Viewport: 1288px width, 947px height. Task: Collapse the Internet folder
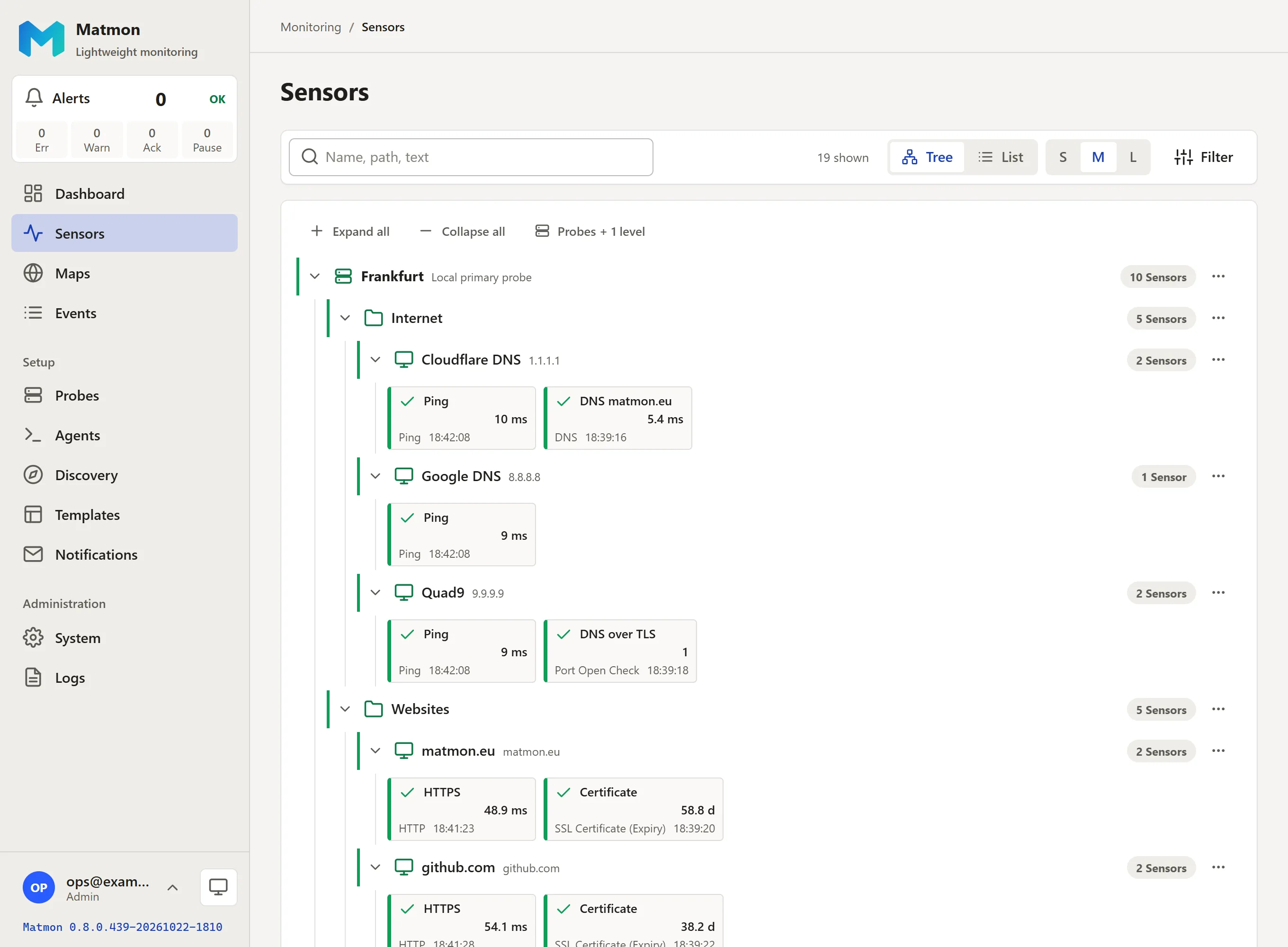point(345,318)
